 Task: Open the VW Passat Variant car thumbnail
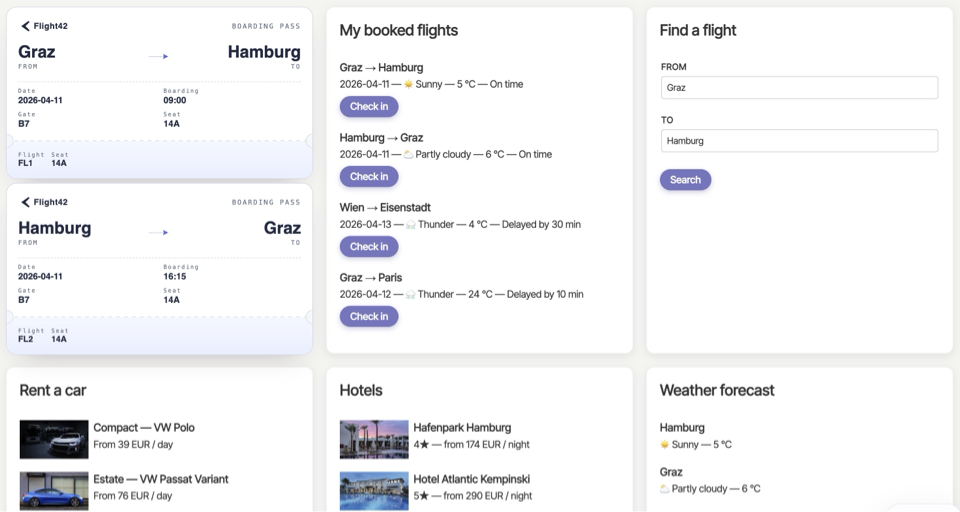(54, 491)
